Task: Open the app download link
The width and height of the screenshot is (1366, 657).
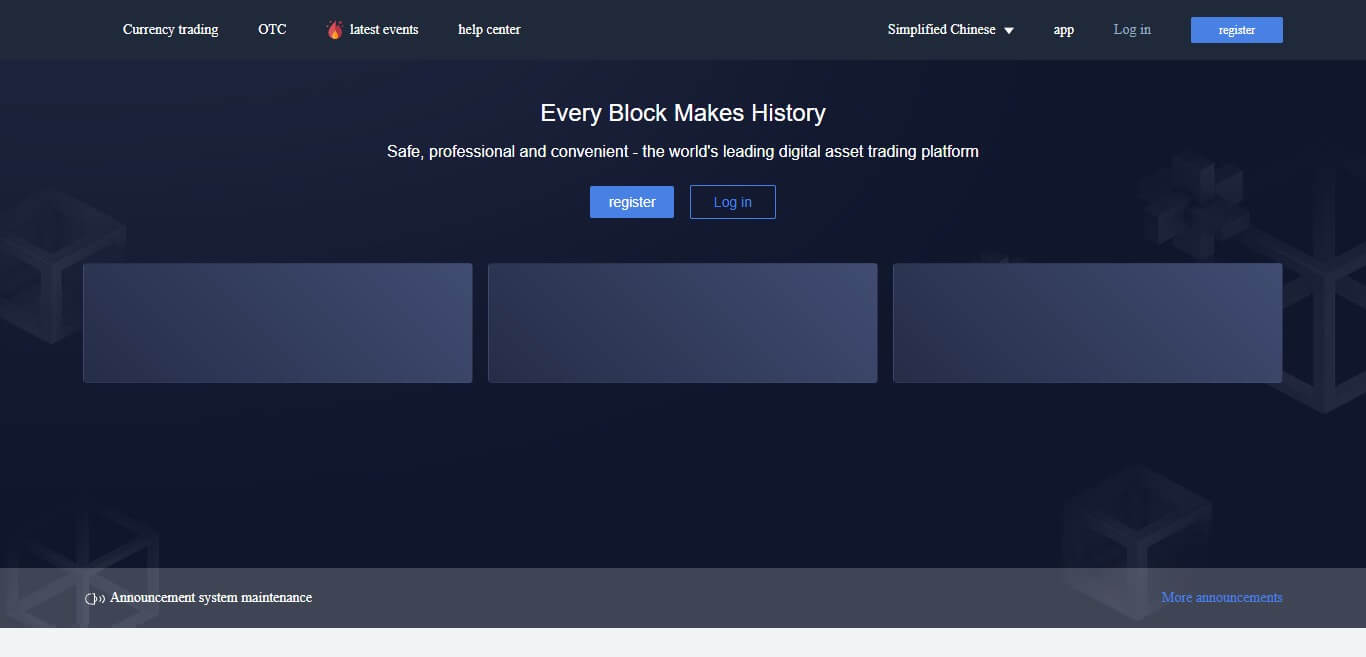Action: 1063,29
